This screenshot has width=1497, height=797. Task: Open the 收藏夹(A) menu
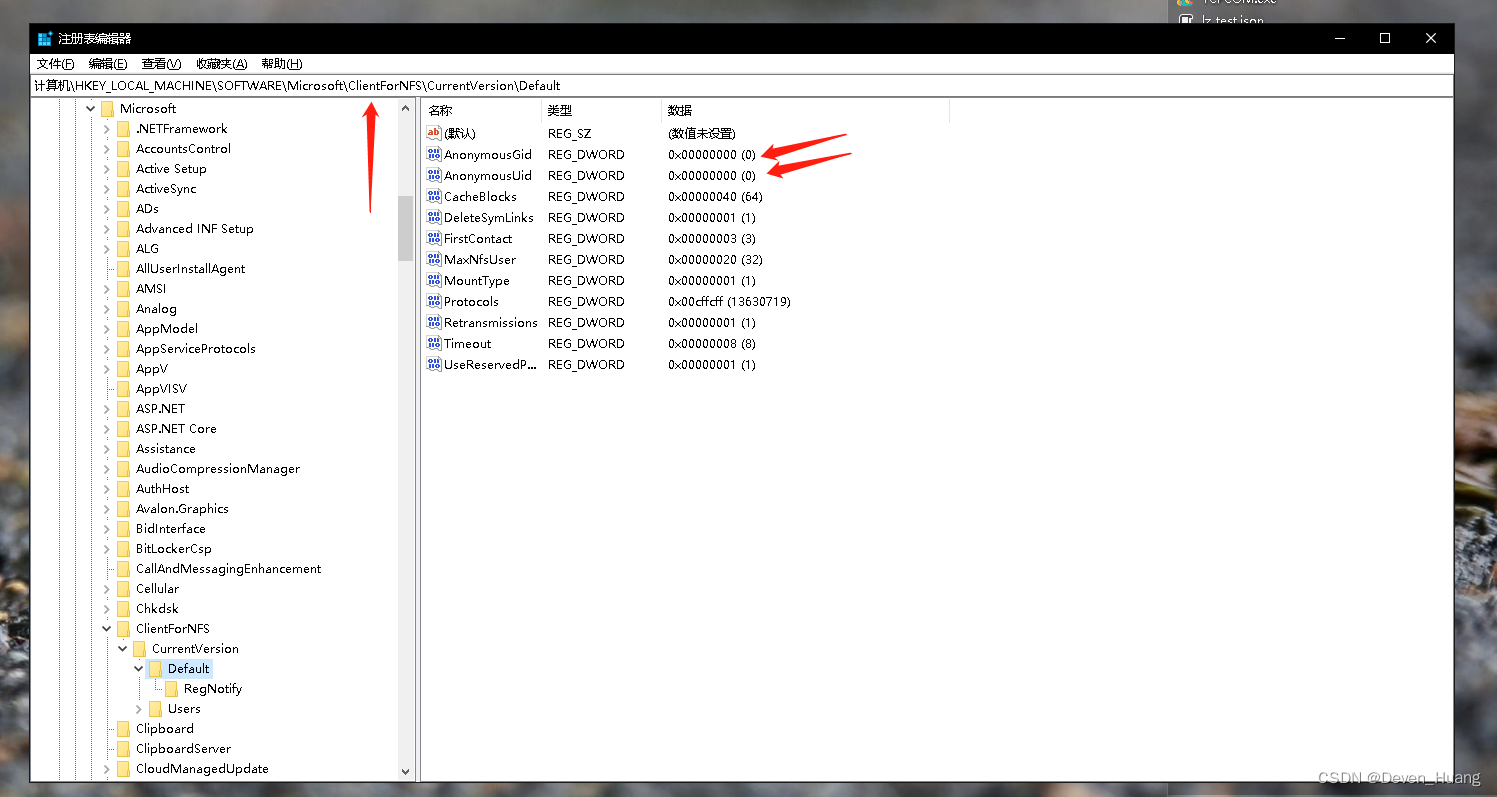tap(220, 63)
